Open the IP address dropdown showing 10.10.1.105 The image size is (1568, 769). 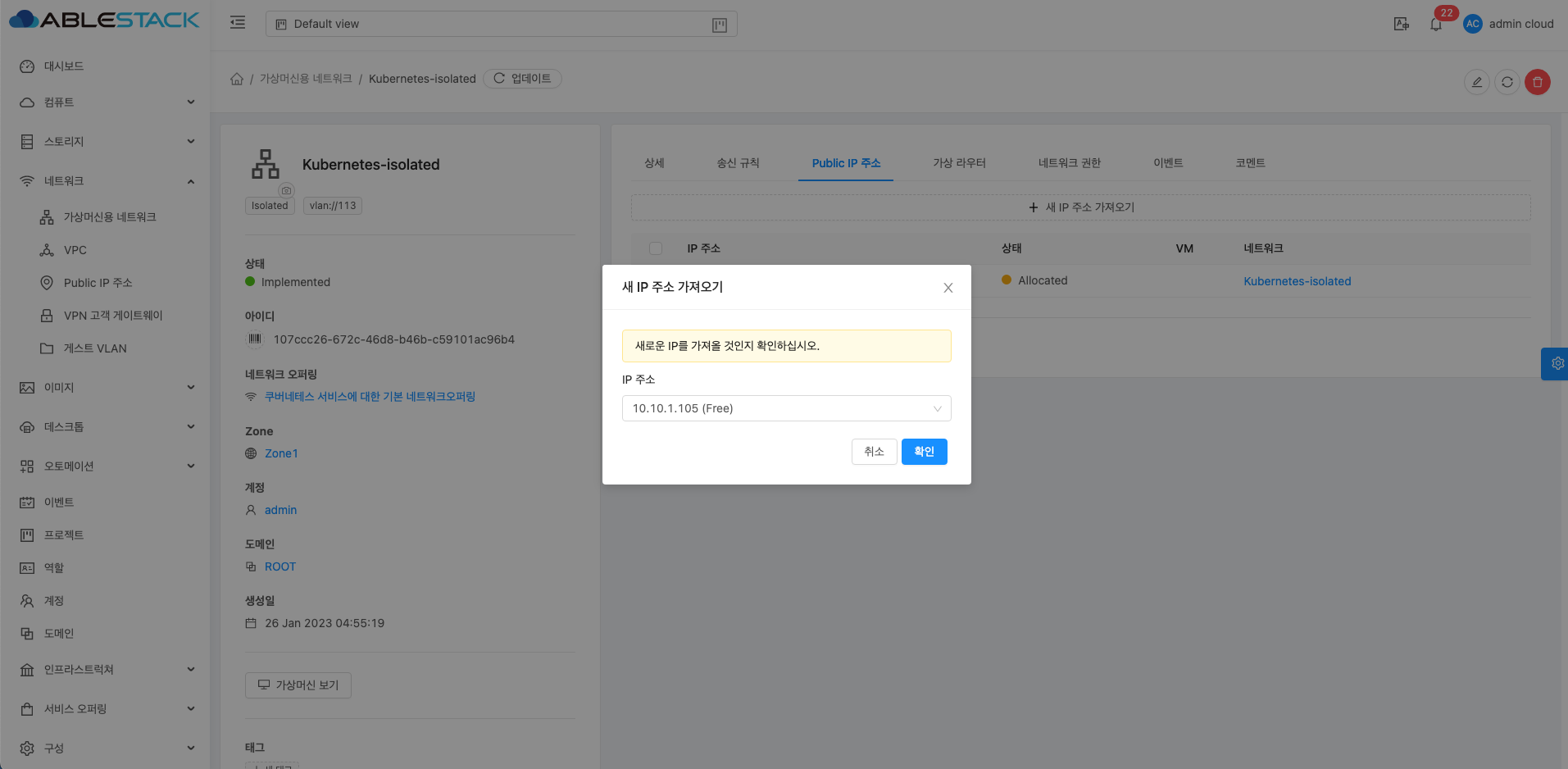click(x=786, y=408)
